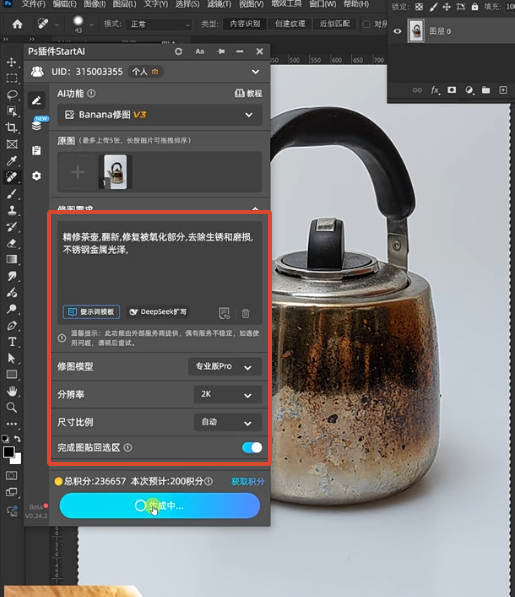Viewport: 515px width, 597px height.
Task: Open the 分辨率 2K dropdown
Action: point(228,394)
